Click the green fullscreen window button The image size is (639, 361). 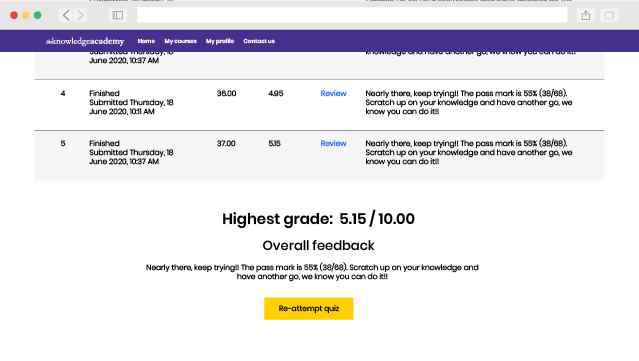pyautogui.click(x=37, y=15)
